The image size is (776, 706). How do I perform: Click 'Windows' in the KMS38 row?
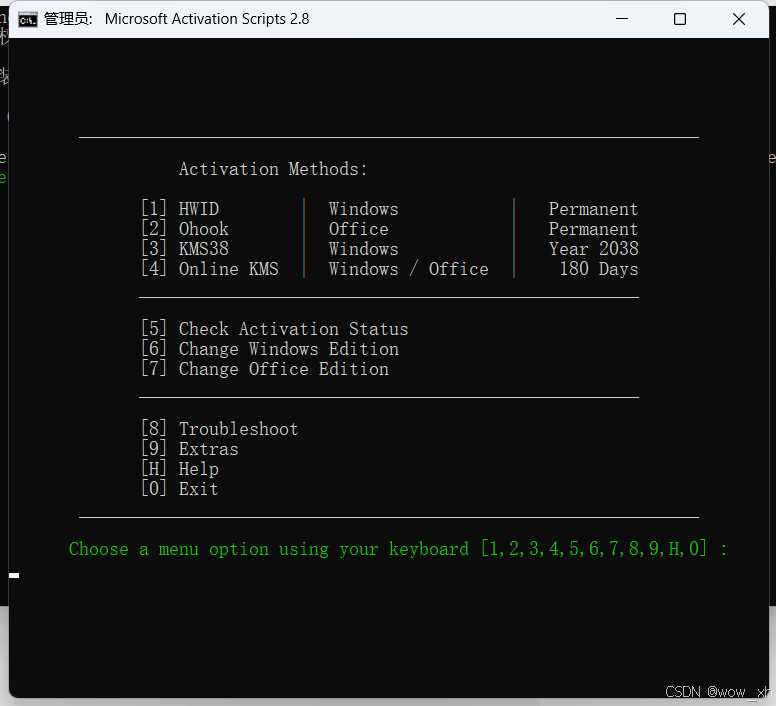point(363,248)
